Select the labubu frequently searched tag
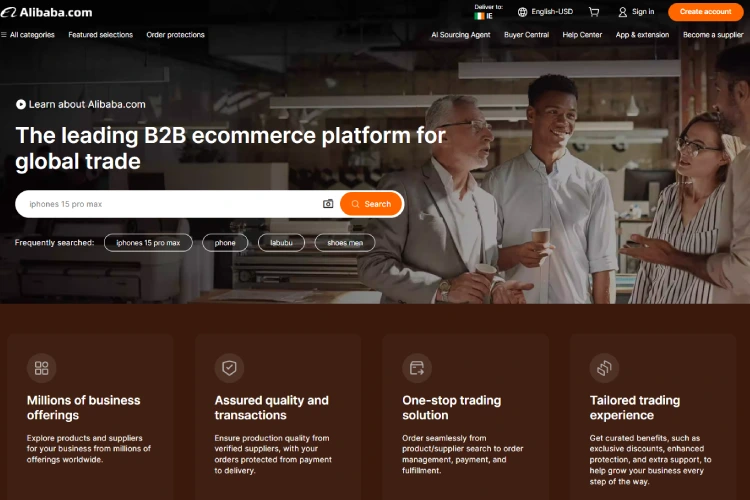The width and height of the screenshot is (750, 500). click(x=281, y=242)
